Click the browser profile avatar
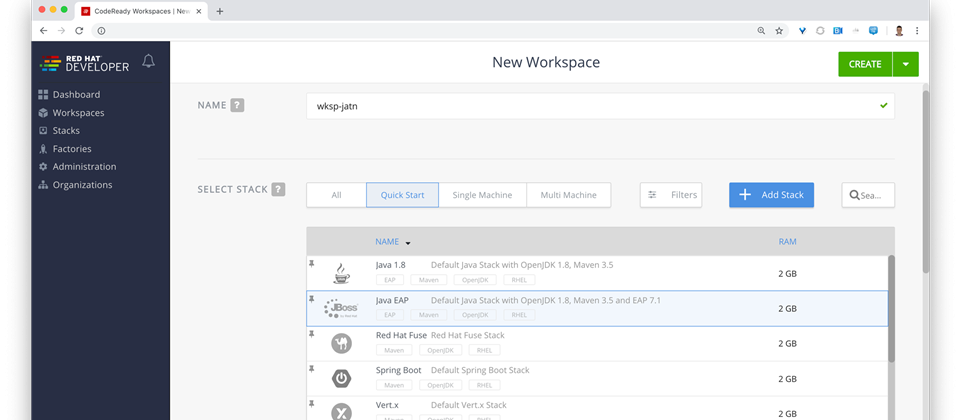960x420 pixels. point(899,31)
